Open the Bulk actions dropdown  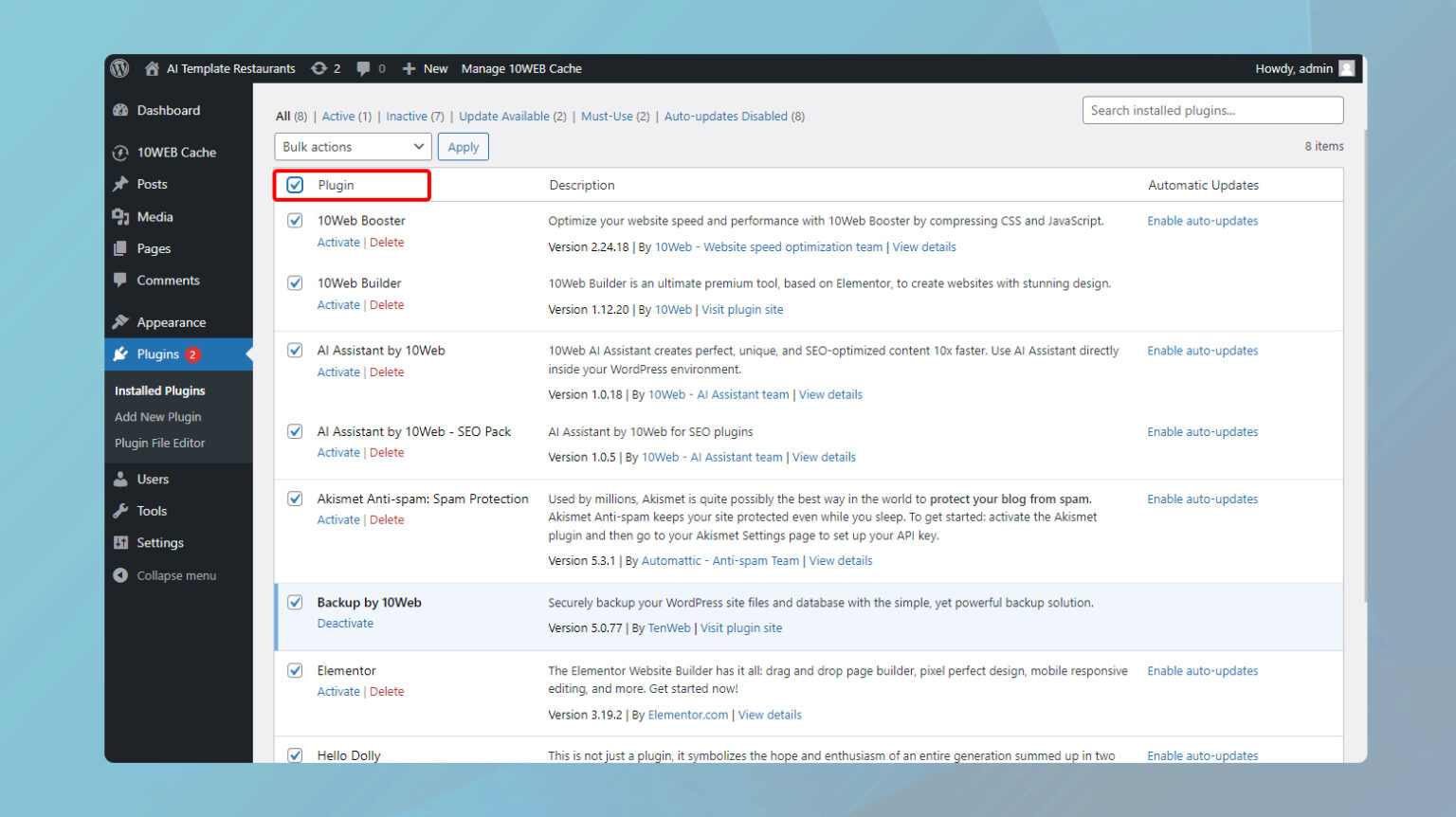[x=352, y=146]
